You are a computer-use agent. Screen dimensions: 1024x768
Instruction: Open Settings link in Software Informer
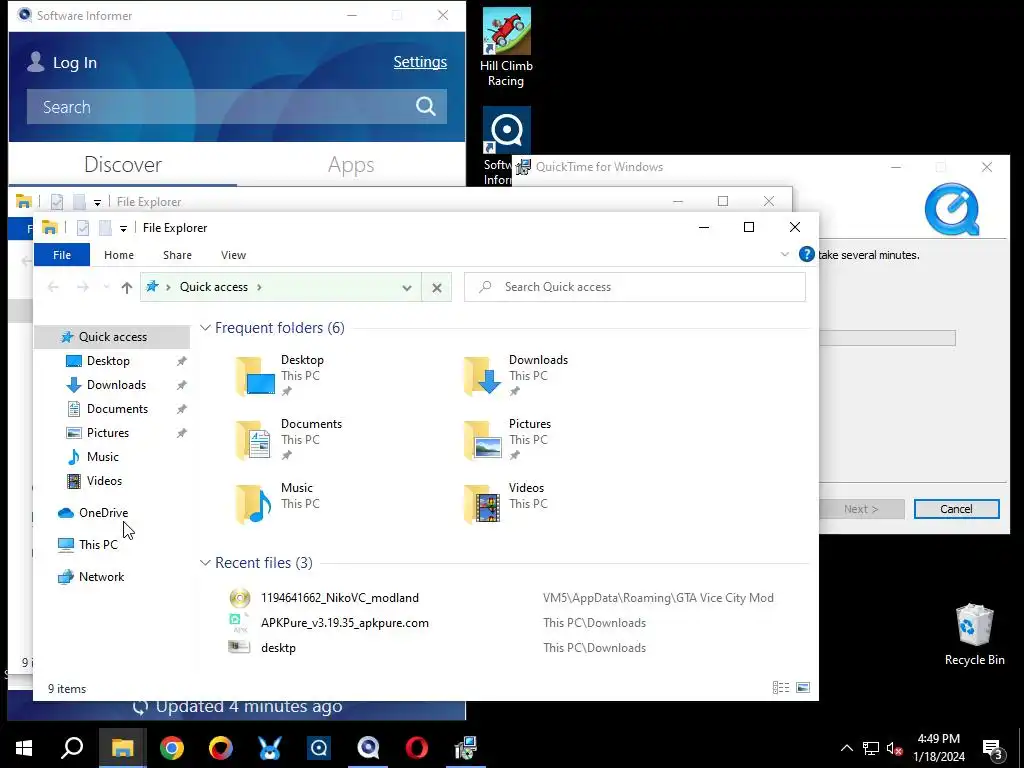[x=420, y=62]
